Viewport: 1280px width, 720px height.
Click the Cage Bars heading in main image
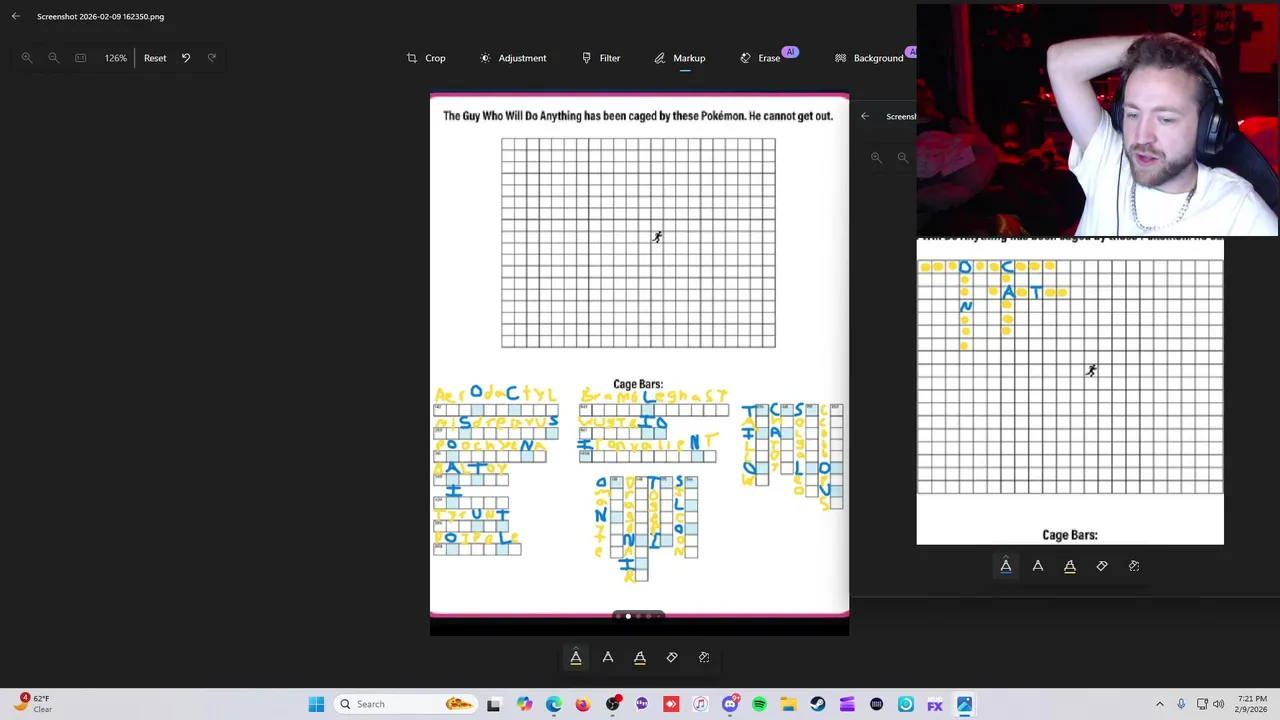point(638,384)
